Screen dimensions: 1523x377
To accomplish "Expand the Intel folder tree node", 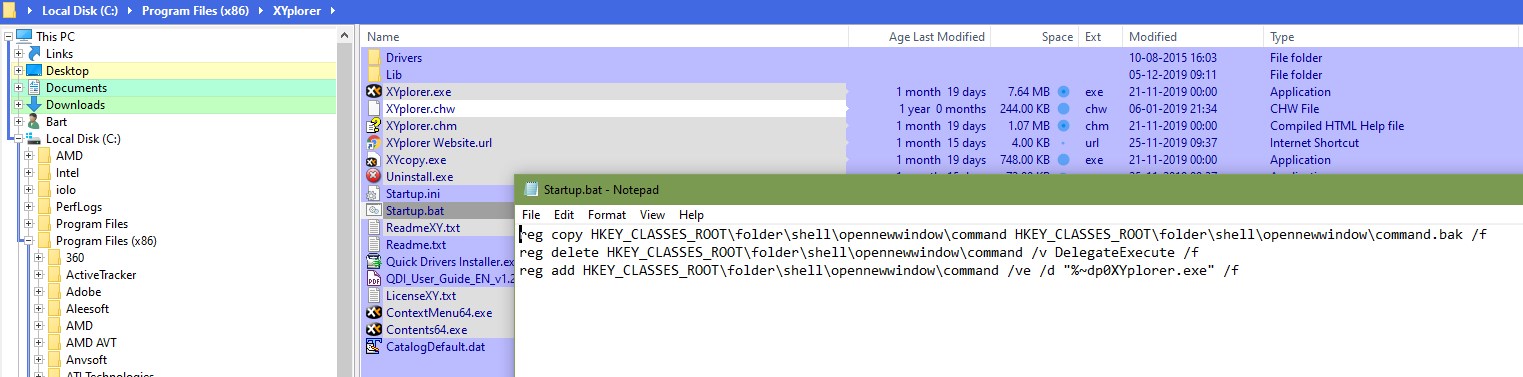I will (29, 173).
